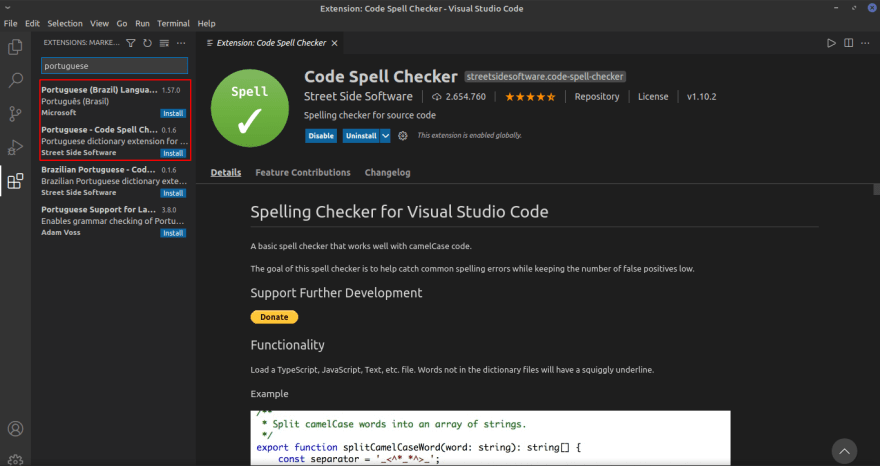Filter extensions with the funnel icon

pyautogui.click(x=131, y=43)
